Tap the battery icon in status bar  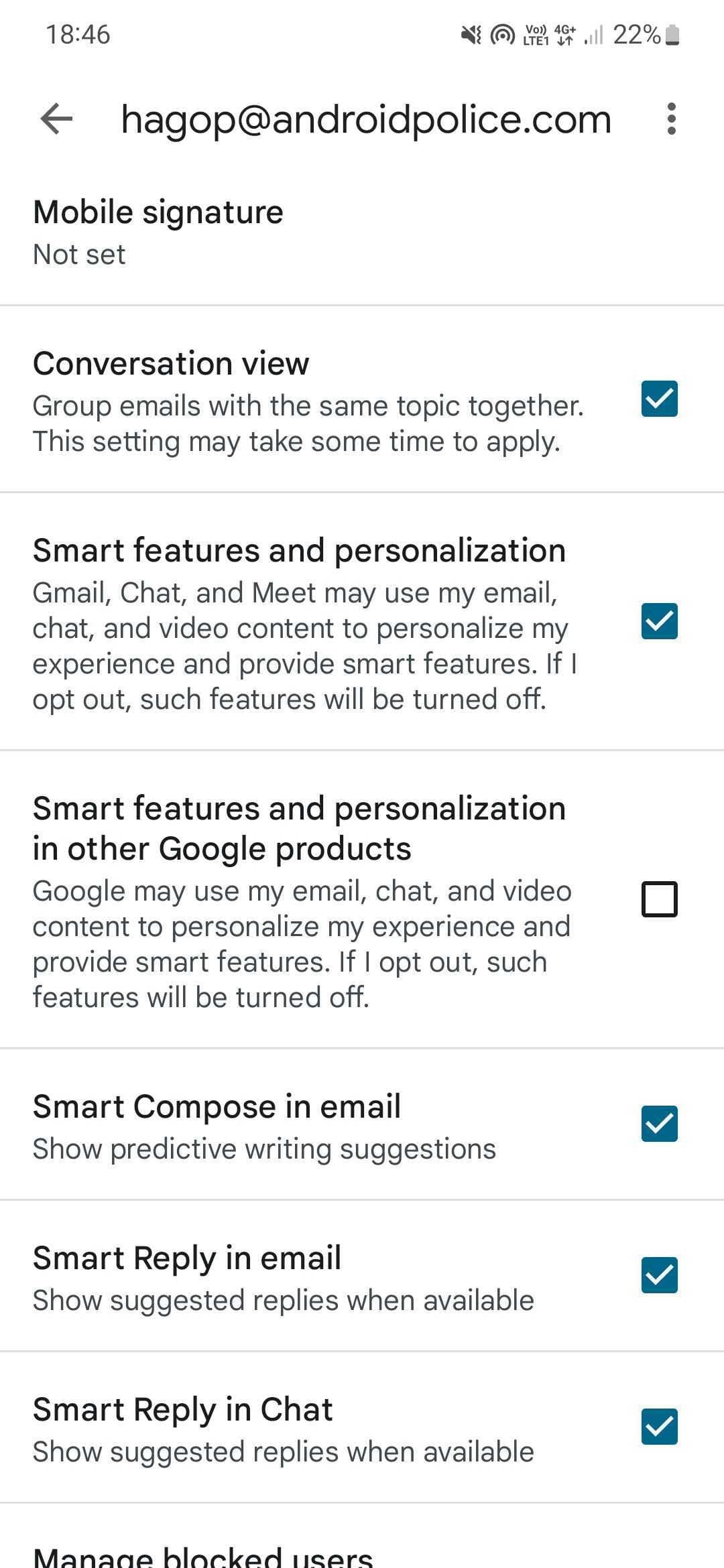click(x=674, y=35)
